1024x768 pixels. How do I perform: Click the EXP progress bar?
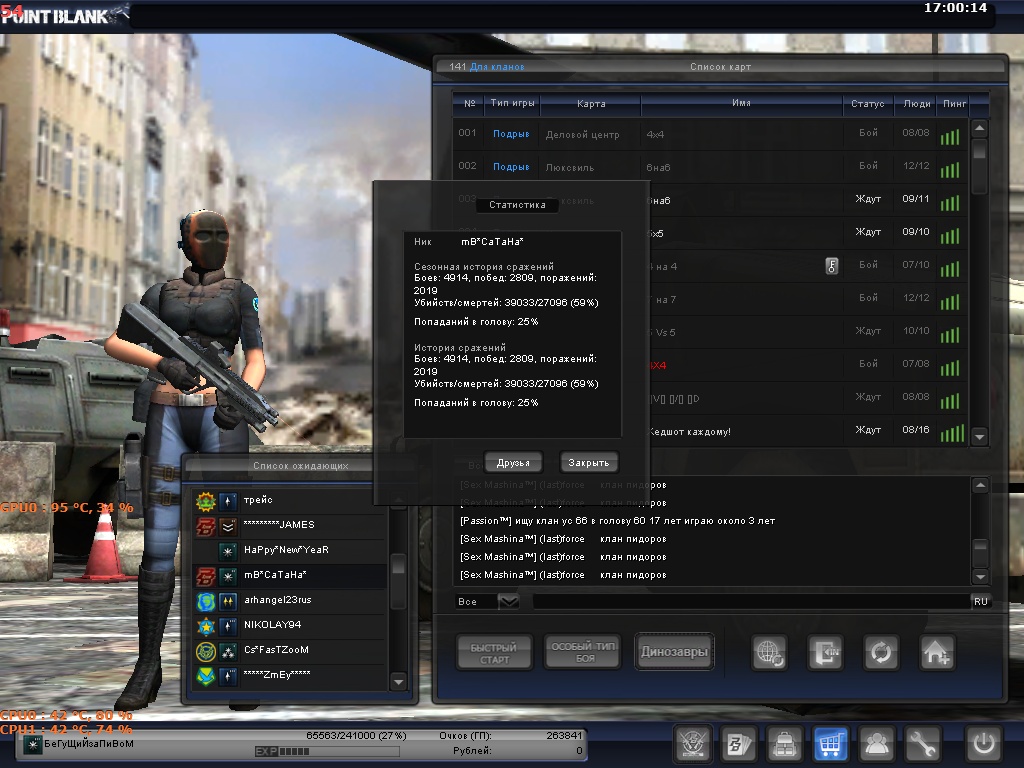pos(327,752)
